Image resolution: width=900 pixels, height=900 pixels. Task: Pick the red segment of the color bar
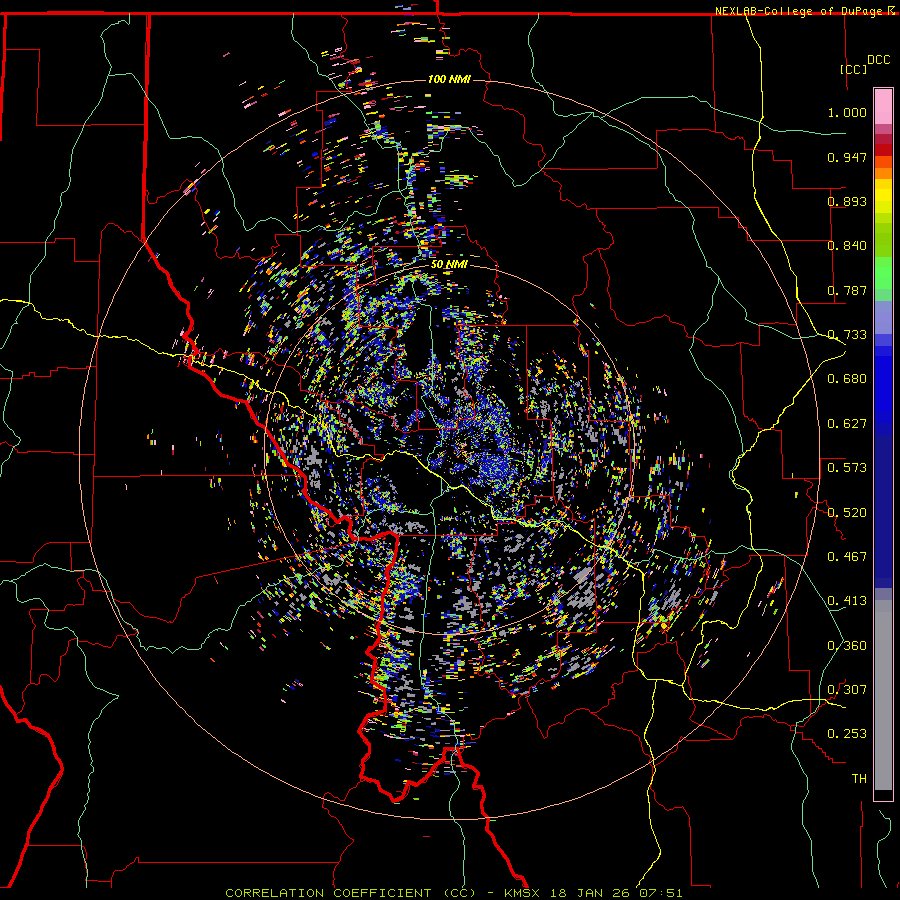883,150
